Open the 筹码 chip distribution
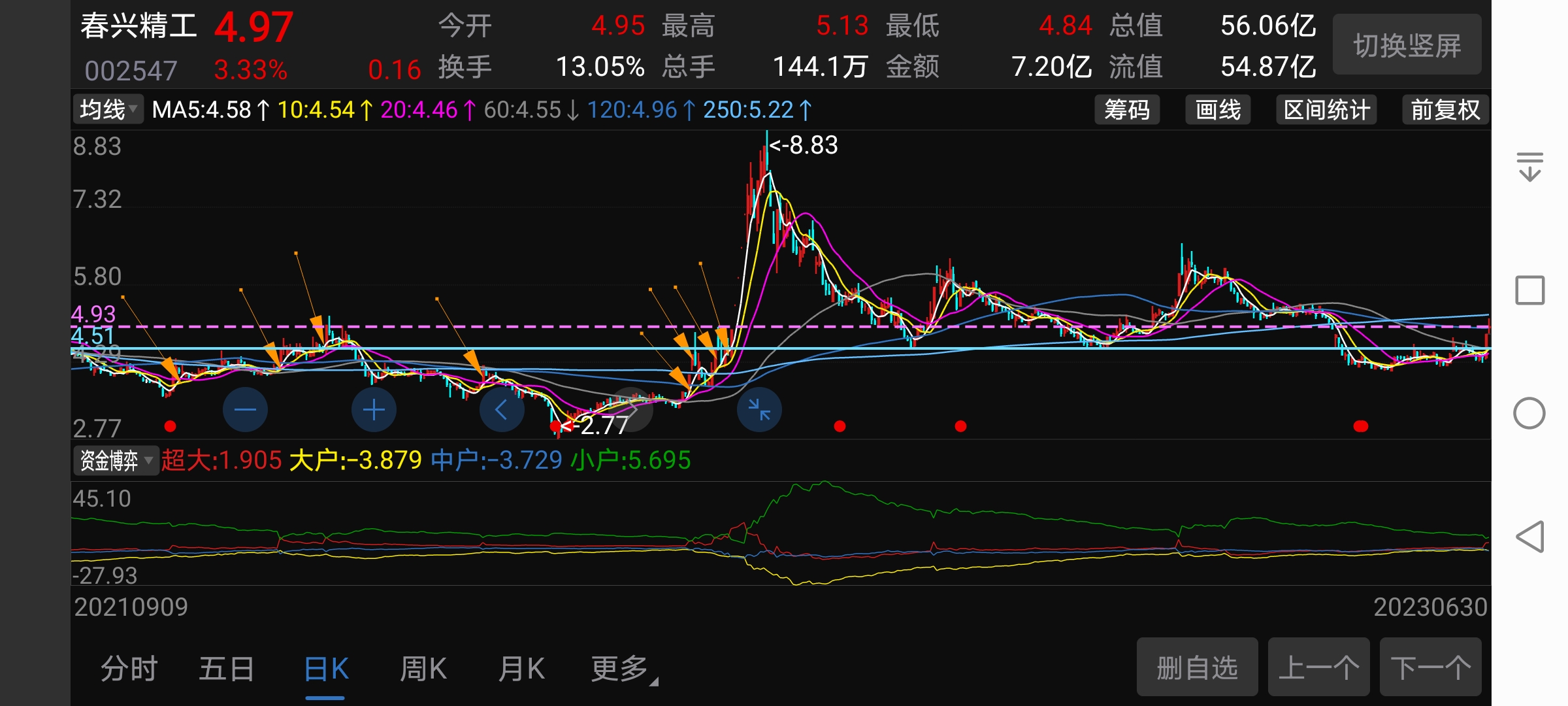1568x706 pixels. coord(1127,110)
